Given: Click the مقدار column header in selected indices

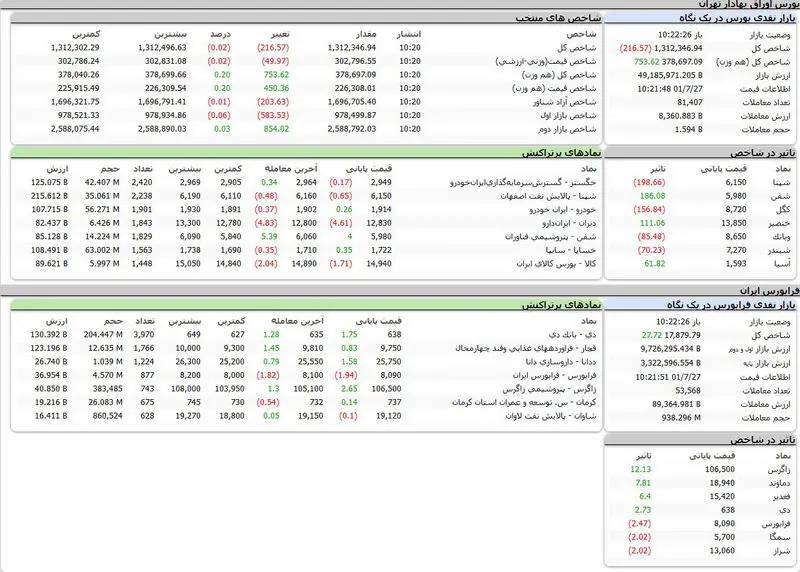Looking at the screenshot, I should tap(366, 34).
